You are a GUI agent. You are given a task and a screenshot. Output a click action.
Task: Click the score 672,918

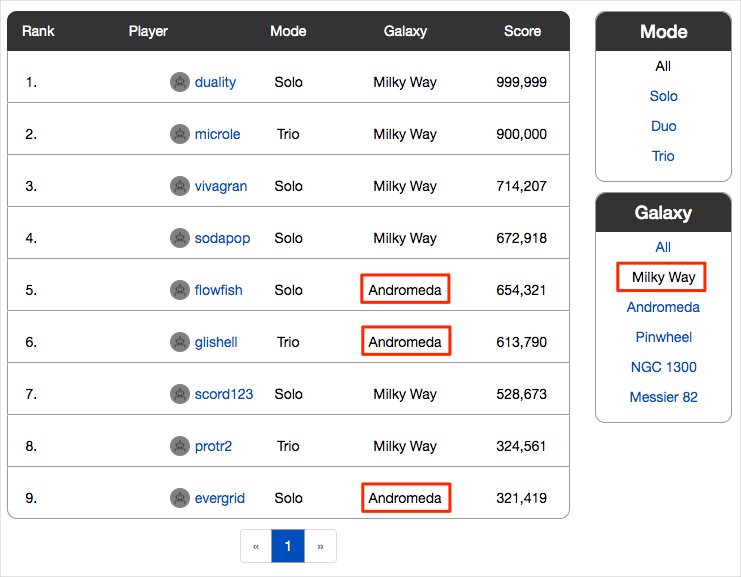click(x=521, y=238)
